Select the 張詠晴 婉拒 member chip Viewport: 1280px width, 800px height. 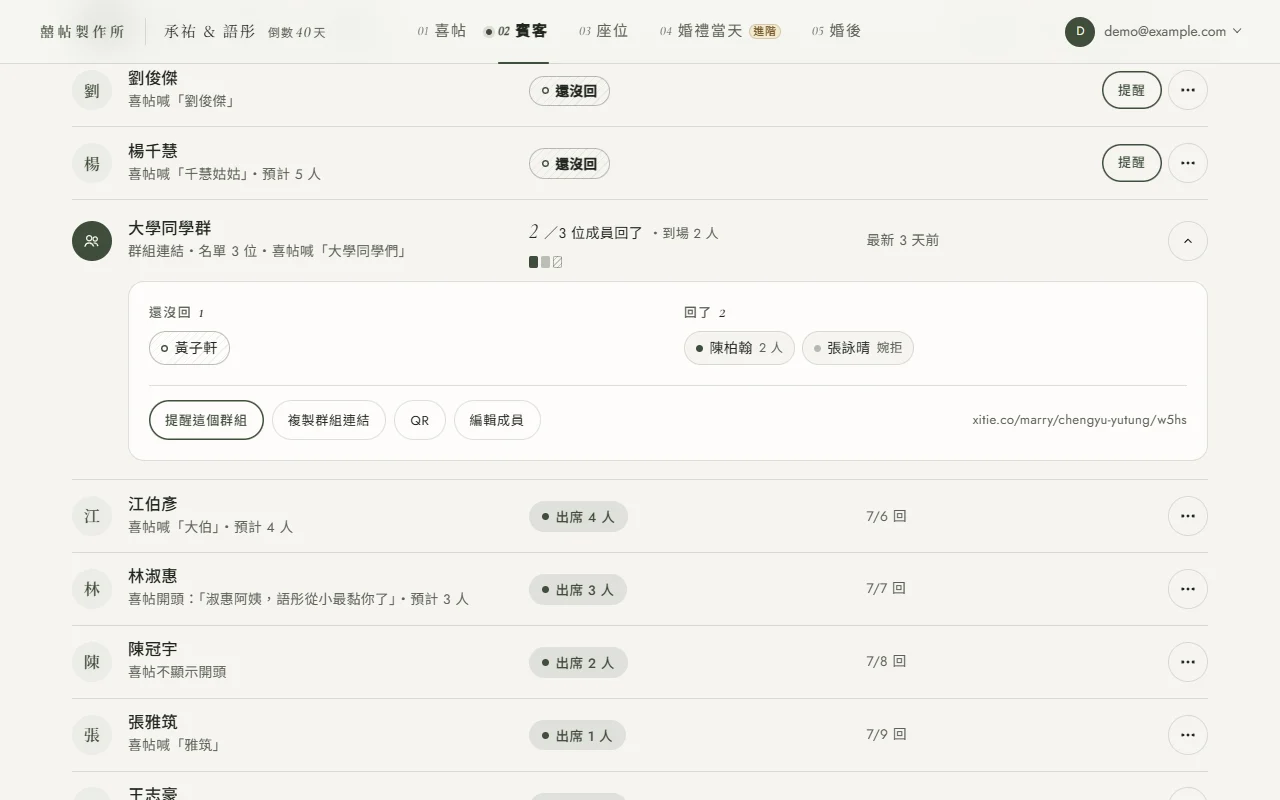pyautogui.click(x=858, y=348)
